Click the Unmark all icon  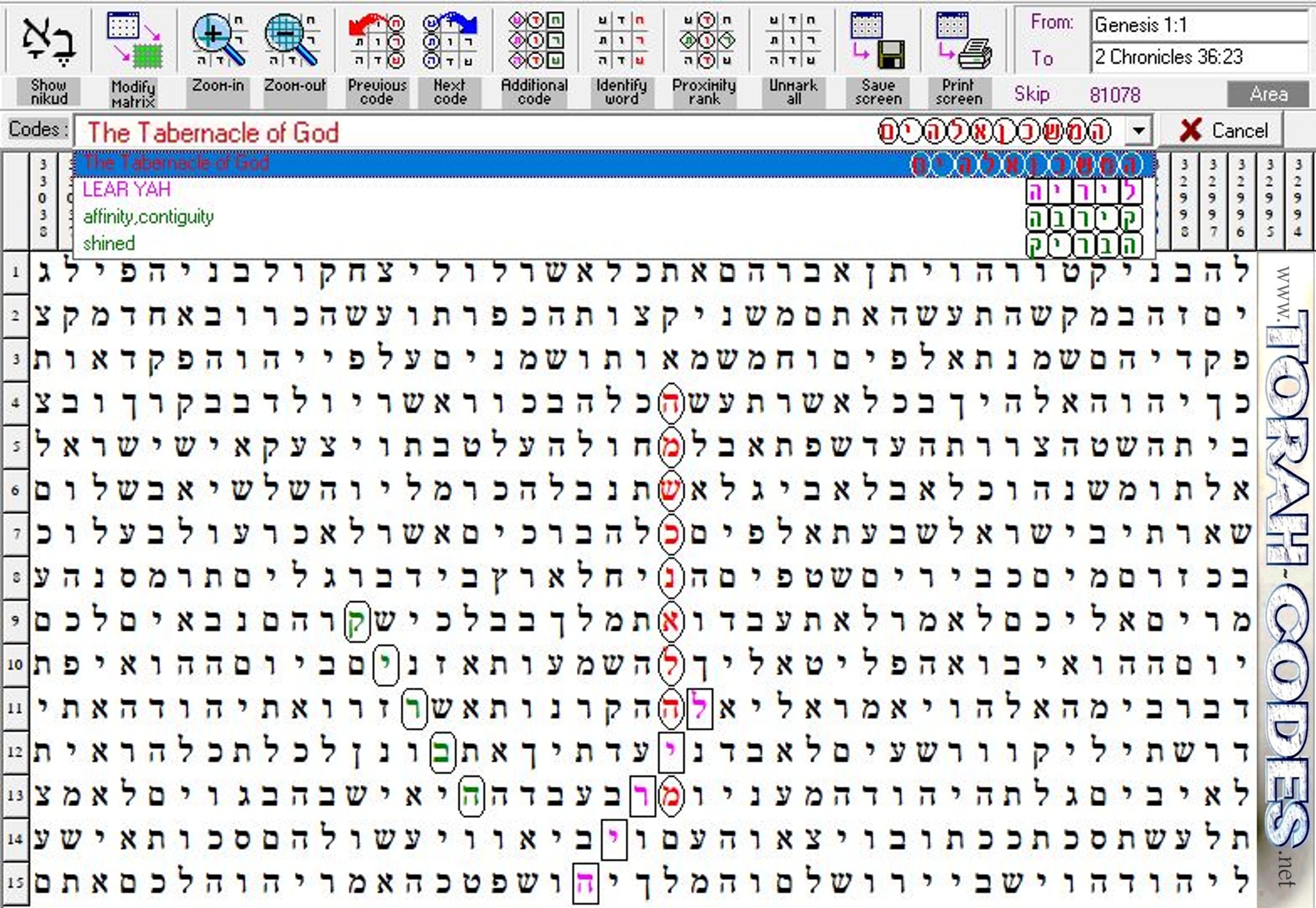click(793, 40)
